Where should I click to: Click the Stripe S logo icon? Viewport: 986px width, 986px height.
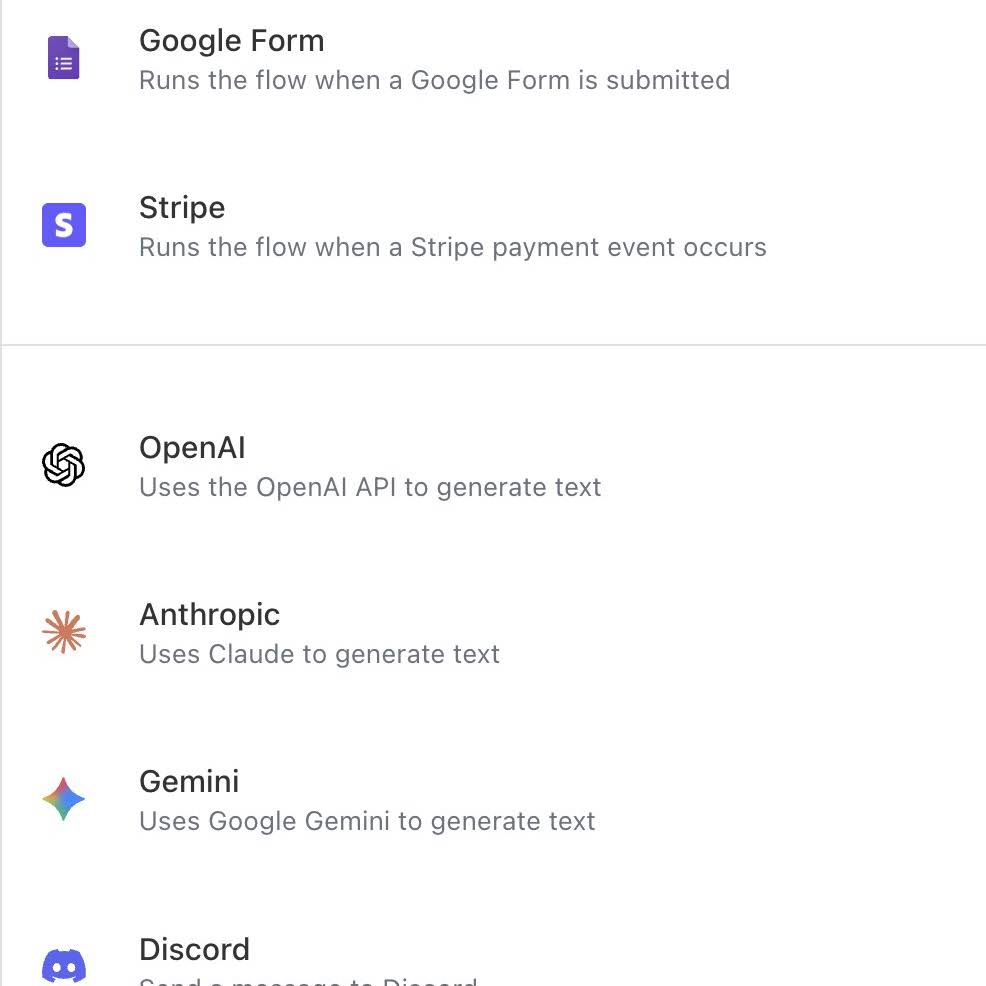tap(64, 225)
